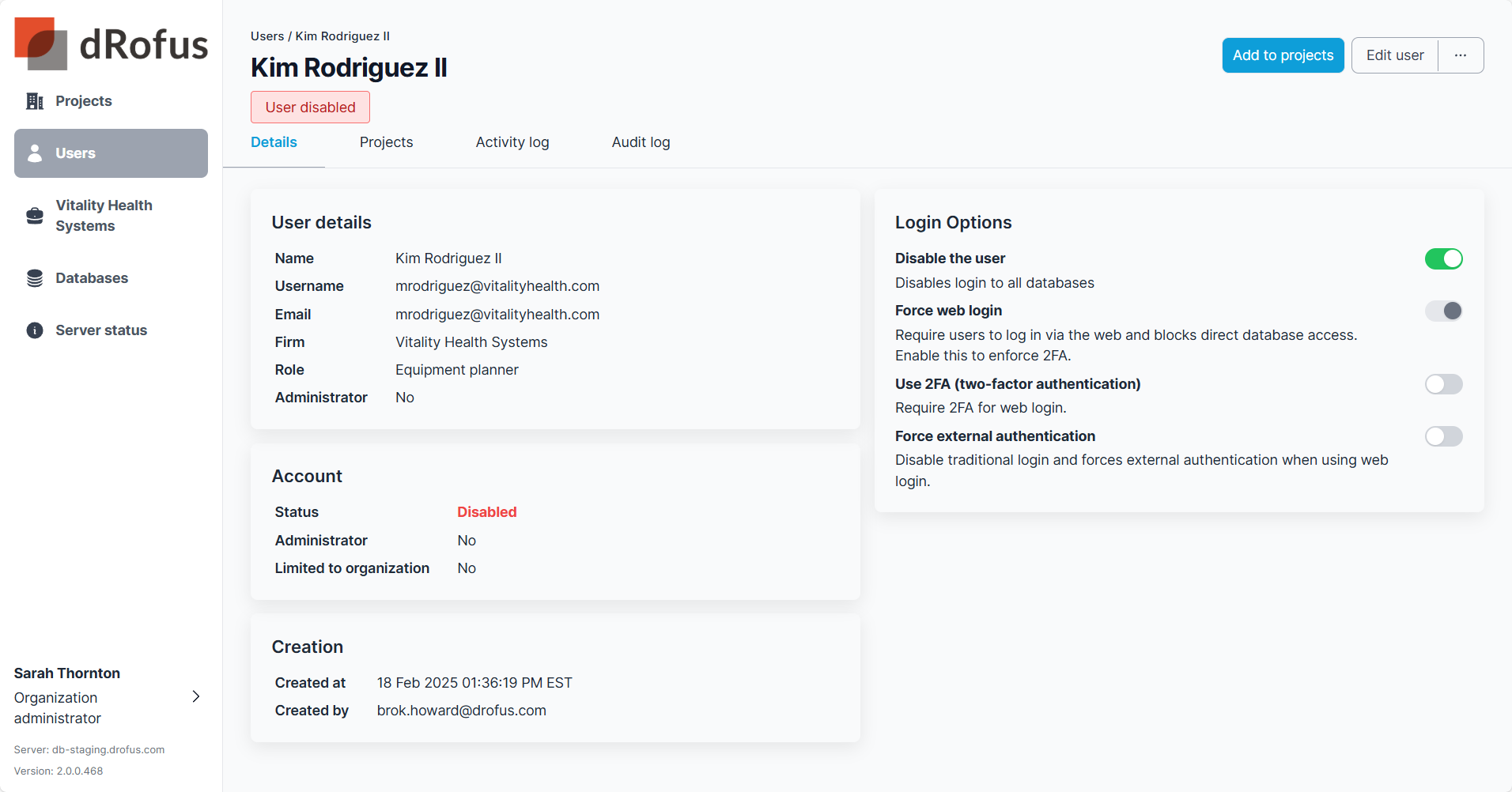Enable Use 2FA two-factor authentication
The height and width of the screenshot is (792, 1512).
click(1443, 384)
